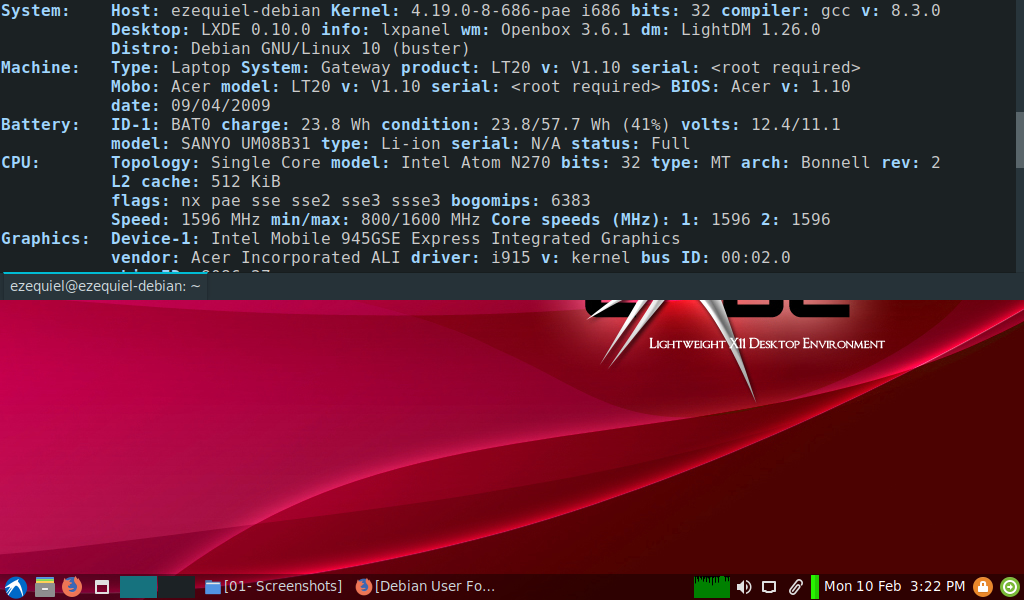
Task: Click 'Debian GNU/Linux 10 (buster)' distro text
Action: point(330,48)
